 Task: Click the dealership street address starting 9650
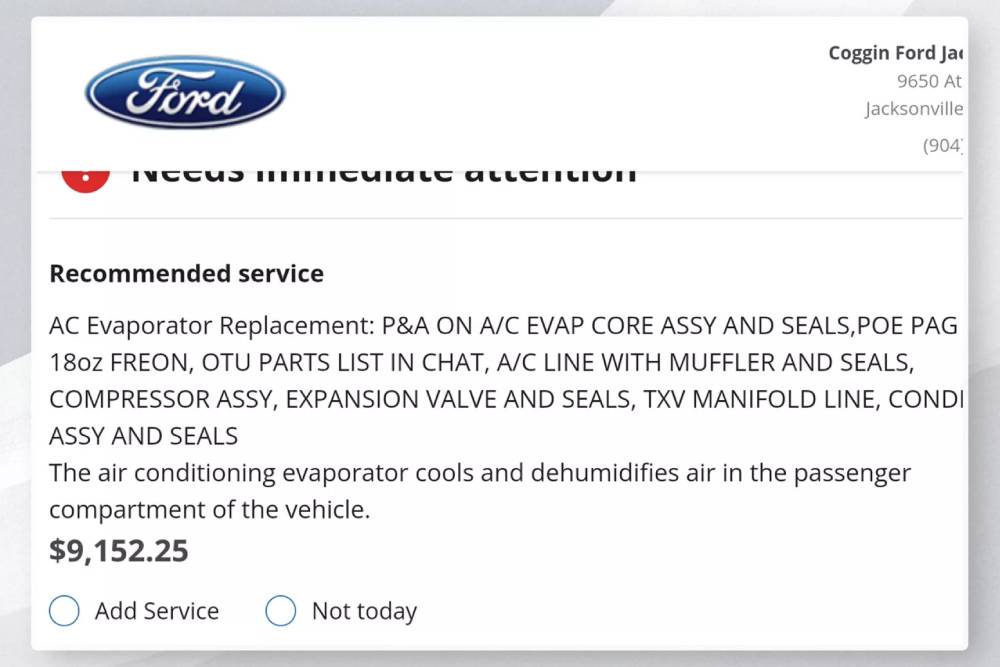pyautogui.click(x=929, y=82)
